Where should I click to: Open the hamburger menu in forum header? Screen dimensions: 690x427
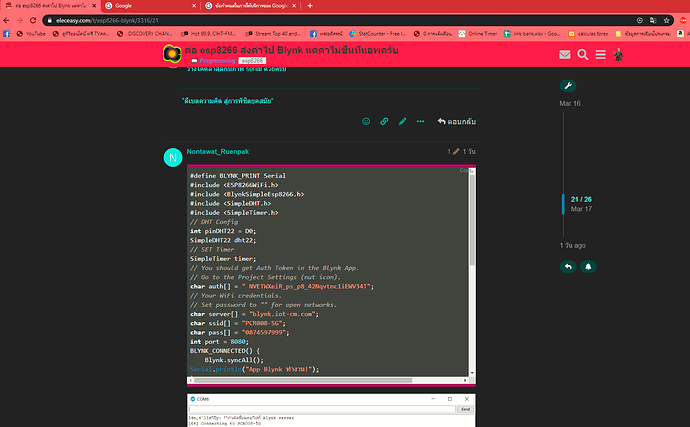coord(600,55)
